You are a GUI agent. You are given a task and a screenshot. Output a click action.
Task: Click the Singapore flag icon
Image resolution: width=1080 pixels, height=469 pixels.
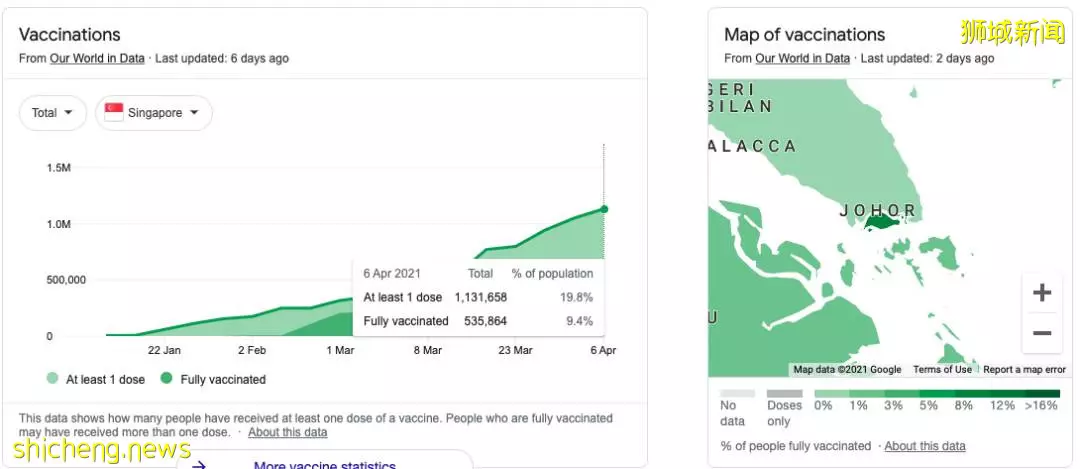[x=114, y=112]
